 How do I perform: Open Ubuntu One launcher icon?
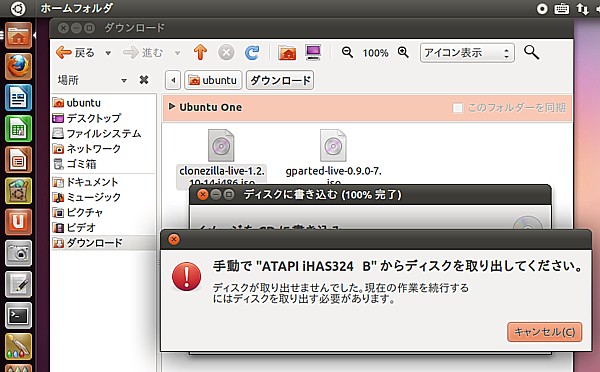[x=18, y=222]
